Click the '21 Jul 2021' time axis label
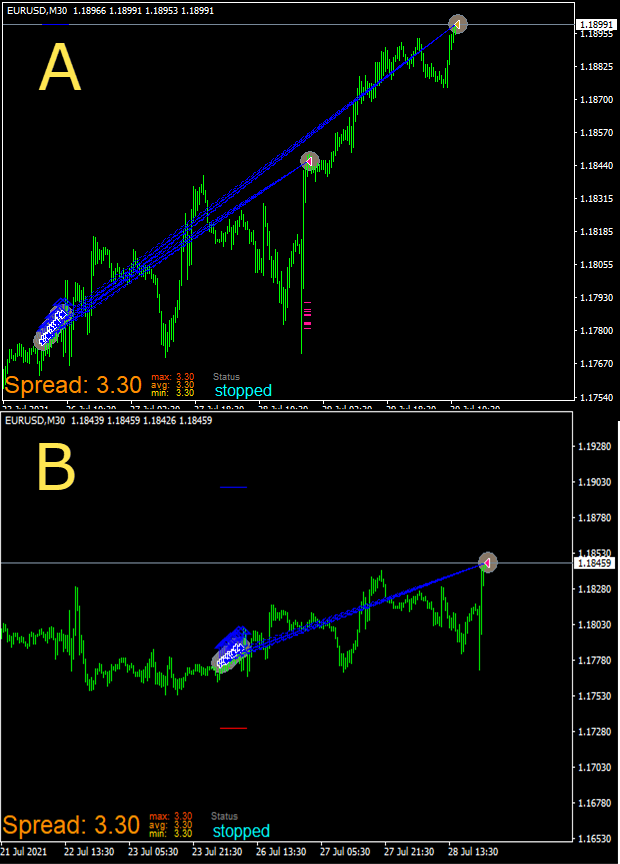The width and height of the screenshot is (620, 864). [24, 852]
